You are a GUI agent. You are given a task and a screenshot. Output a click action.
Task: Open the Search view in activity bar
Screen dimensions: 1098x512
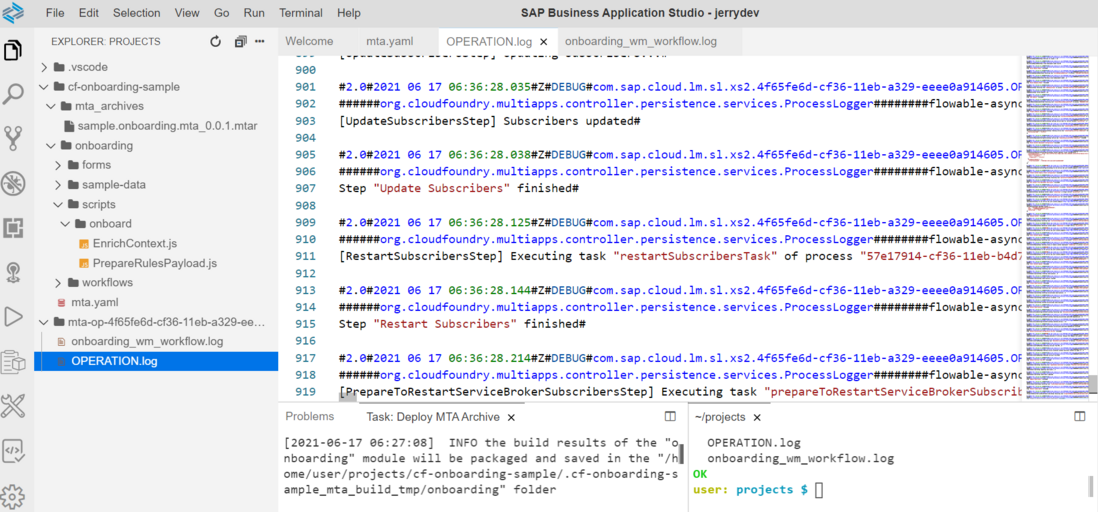coord(13,94)
